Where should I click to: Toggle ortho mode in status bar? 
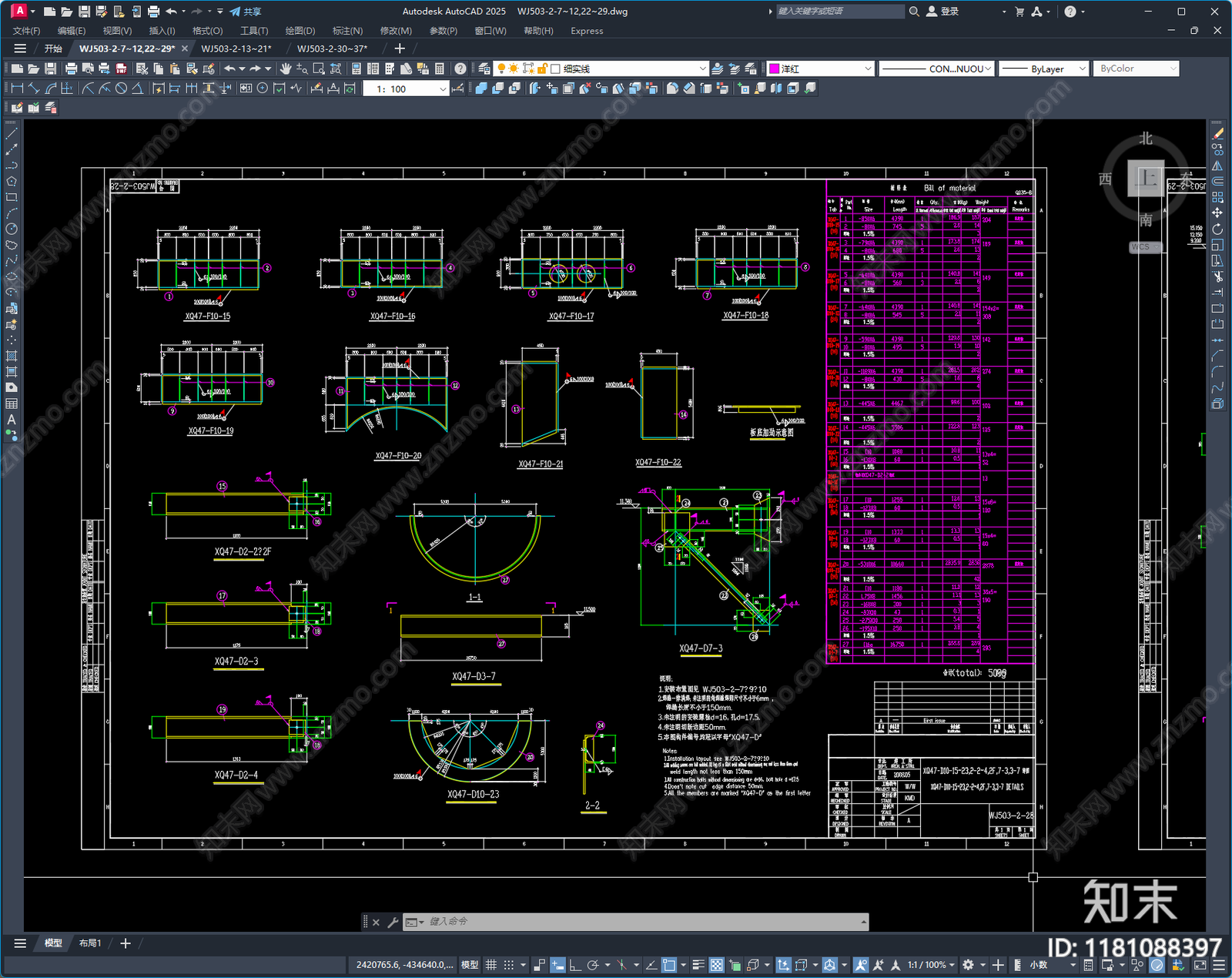[574, 965]
